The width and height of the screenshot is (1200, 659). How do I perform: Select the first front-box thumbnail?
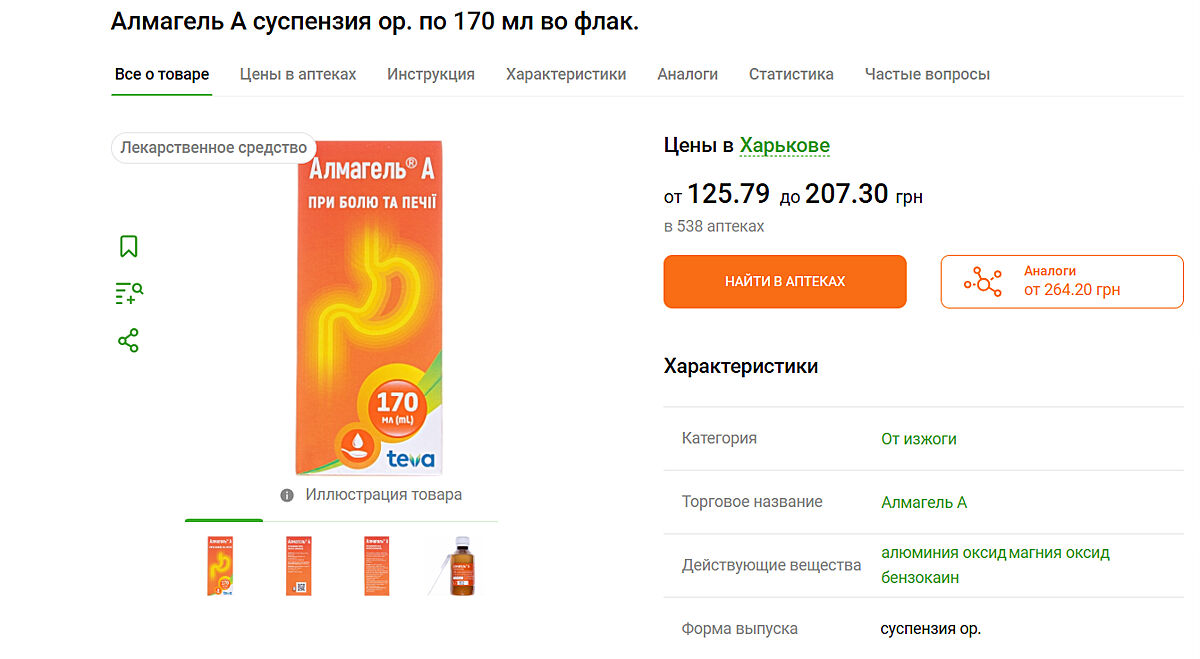[x=221, y=566]
